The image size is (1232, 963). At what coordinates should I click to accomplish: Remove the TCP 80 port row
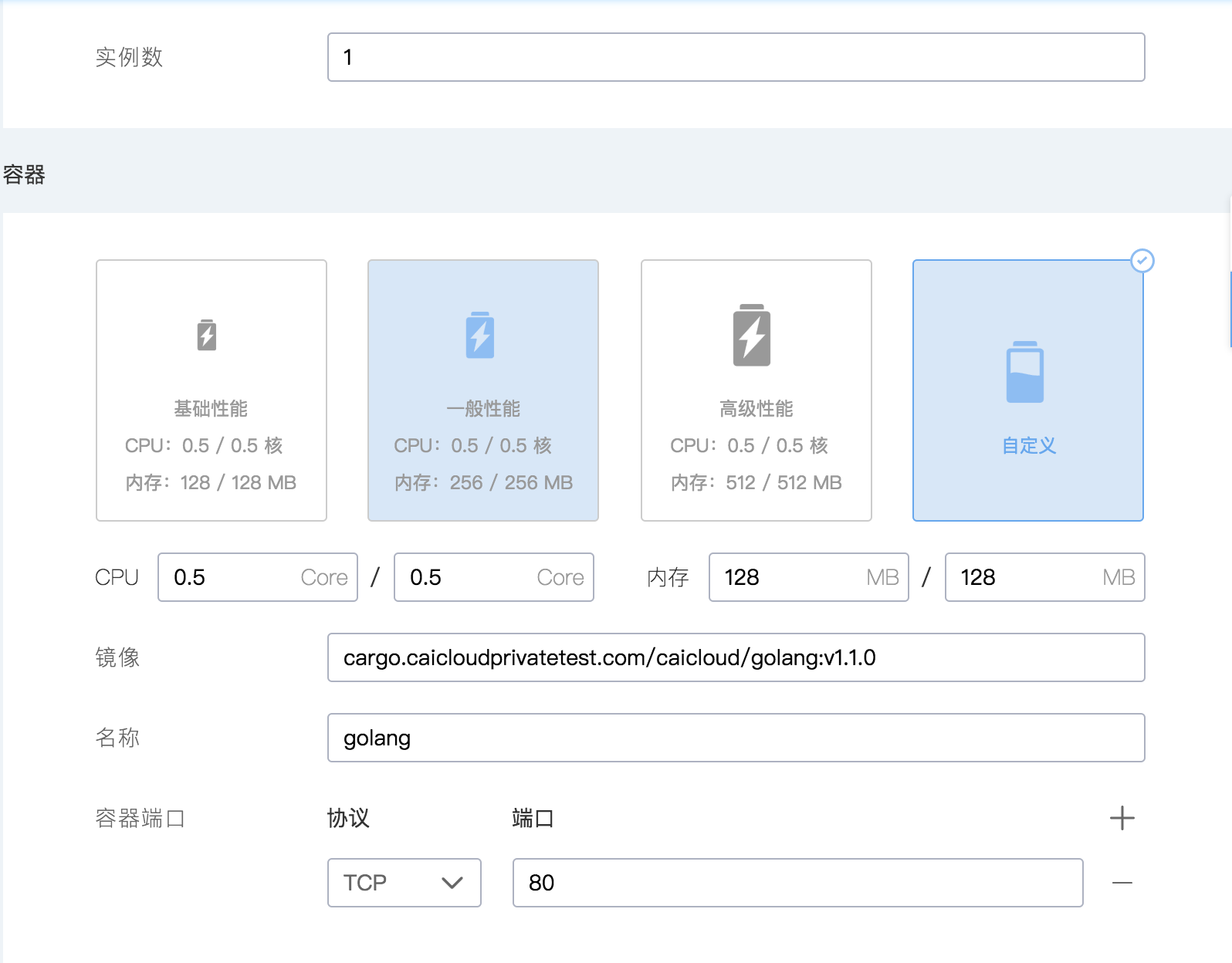[1122, 883]
